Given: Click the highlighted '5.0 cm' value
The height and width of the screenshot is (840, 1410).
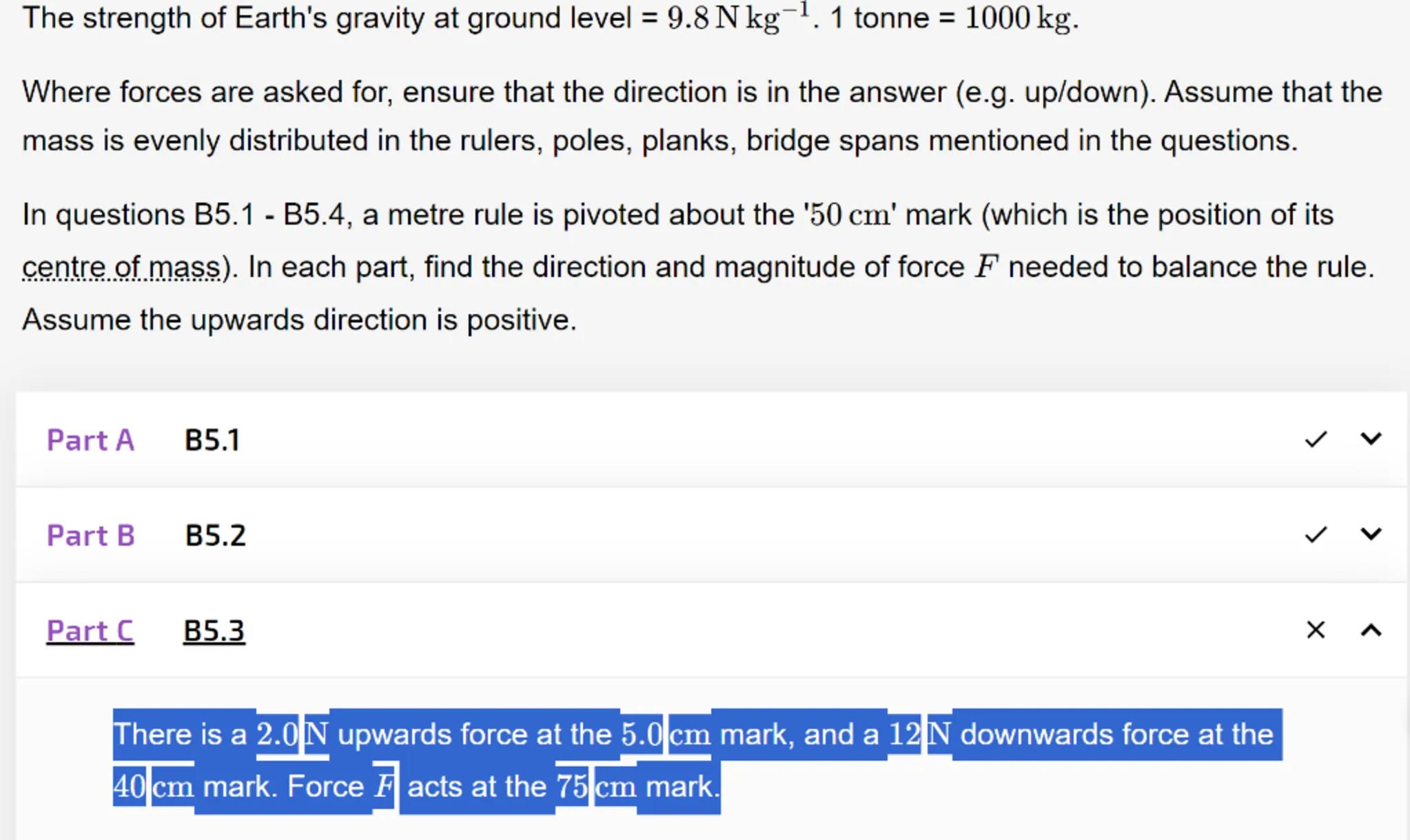Looking at the screenshot, I should pos(666,735).
